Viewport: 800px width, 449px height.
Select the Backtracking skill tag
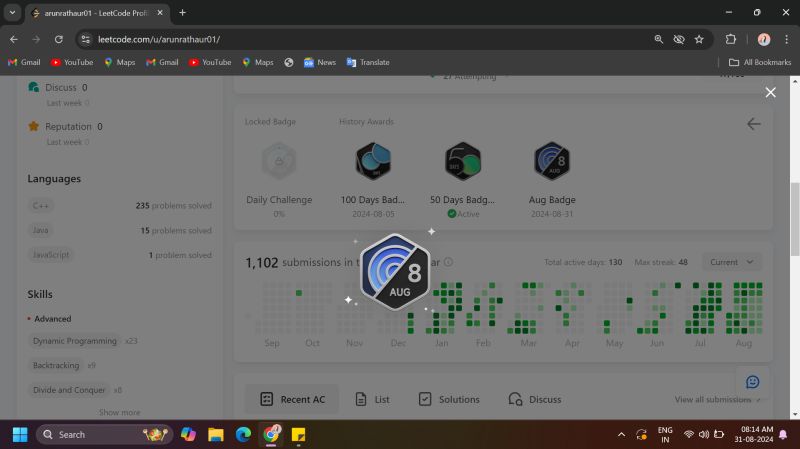(x=56, y=365)
